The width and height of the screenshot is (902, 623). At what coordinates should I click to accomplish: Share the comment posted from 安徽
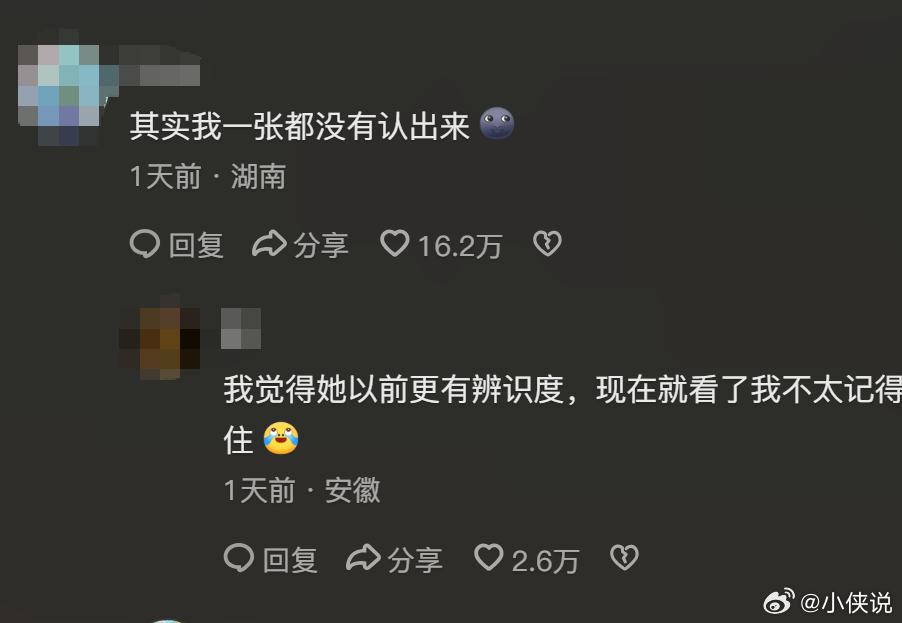394,559
